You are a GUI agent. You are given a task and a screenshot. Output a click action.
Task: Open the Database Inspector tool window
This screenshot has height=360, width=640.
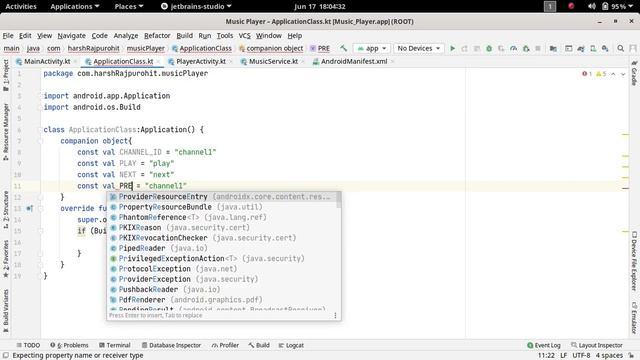171,345
